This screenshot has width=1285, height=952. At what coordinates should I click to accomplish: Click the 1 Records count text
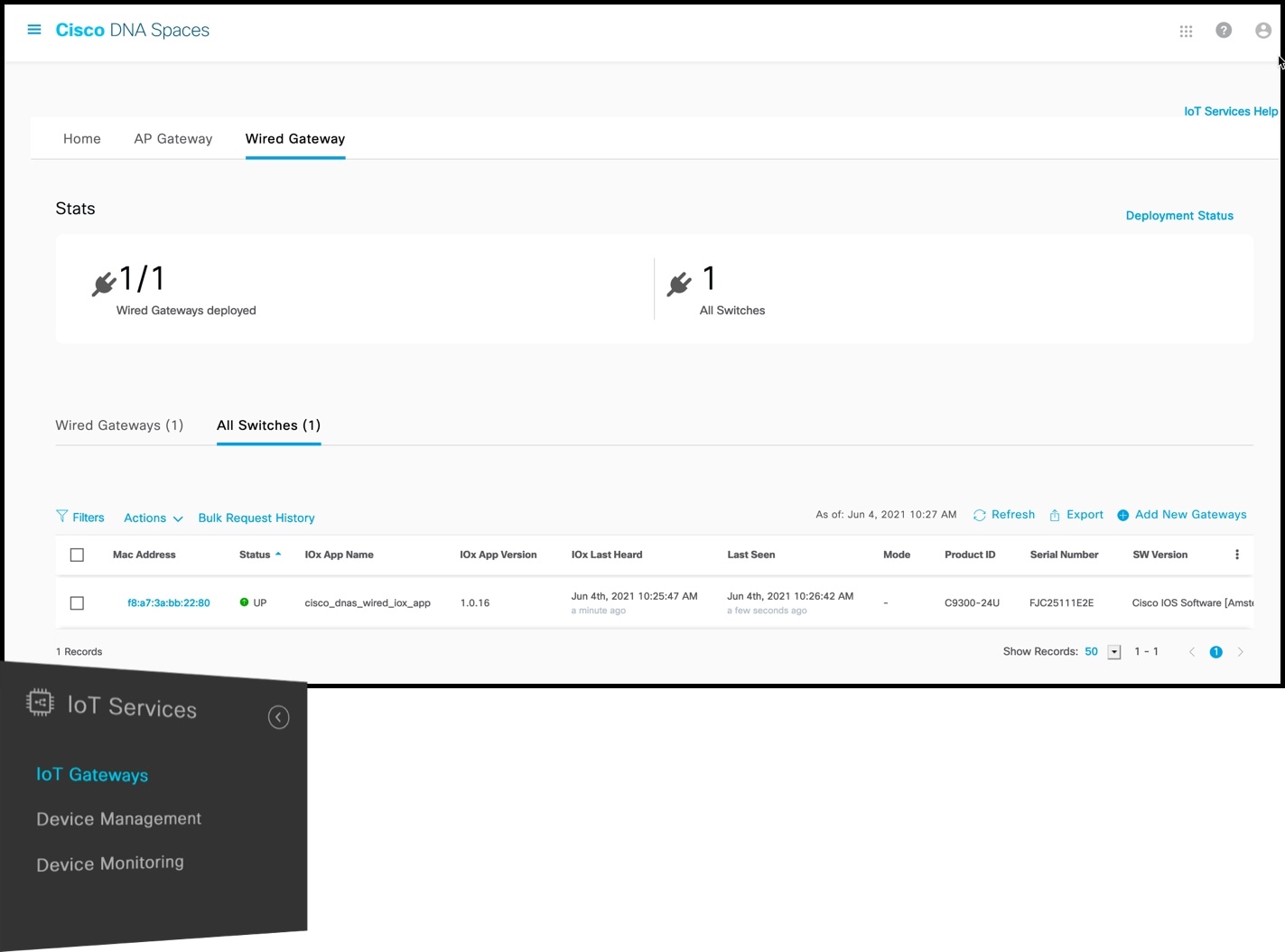[x=79, y=651]
